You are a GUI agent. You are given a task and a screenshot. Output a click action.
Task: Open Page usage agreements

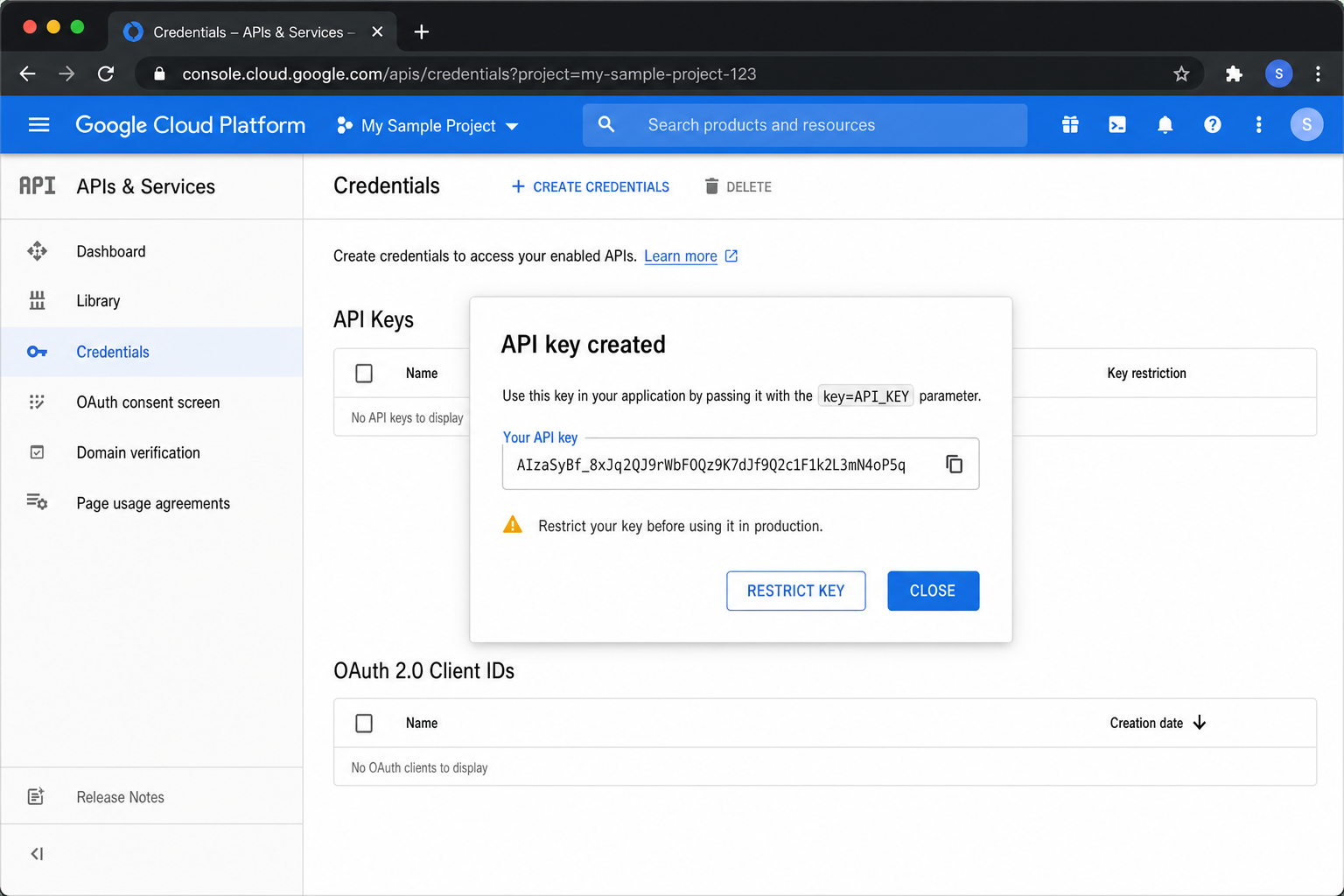point(152,504)
